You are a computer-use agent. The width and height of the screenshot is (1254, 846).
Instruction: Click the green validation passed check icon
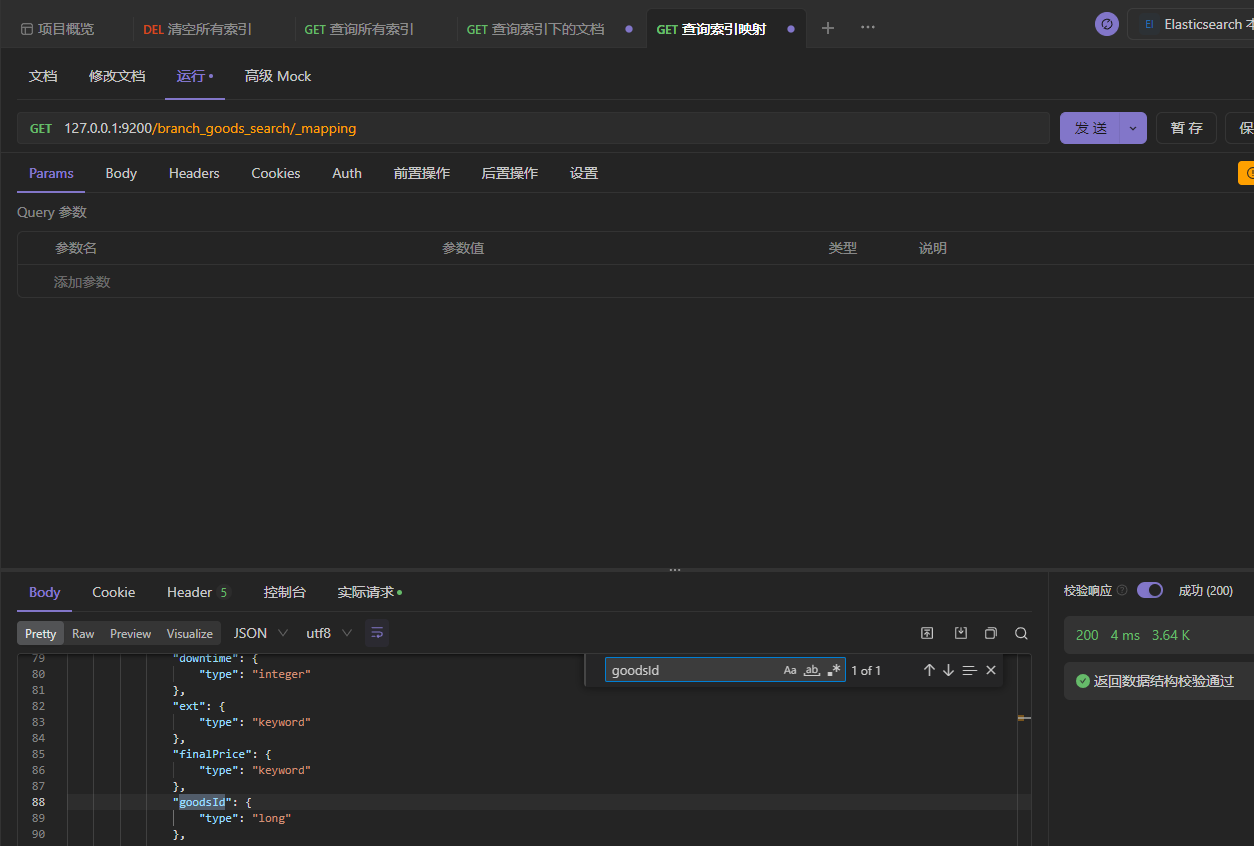click(x=1082, y=681)
